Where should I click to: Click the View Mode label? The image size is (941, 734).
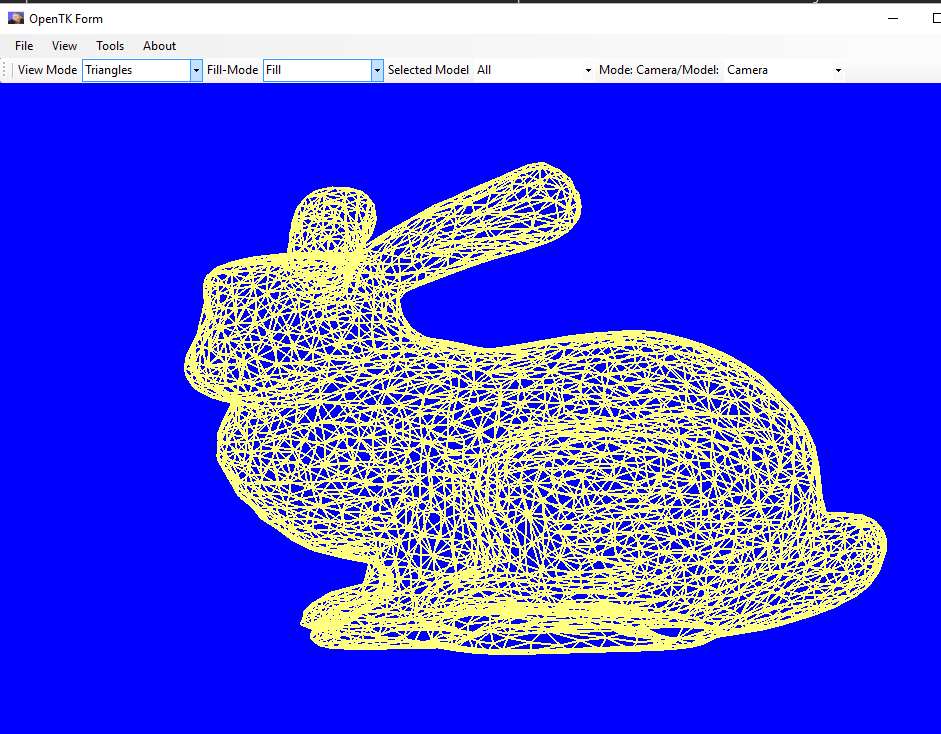(x=47, y=70)
